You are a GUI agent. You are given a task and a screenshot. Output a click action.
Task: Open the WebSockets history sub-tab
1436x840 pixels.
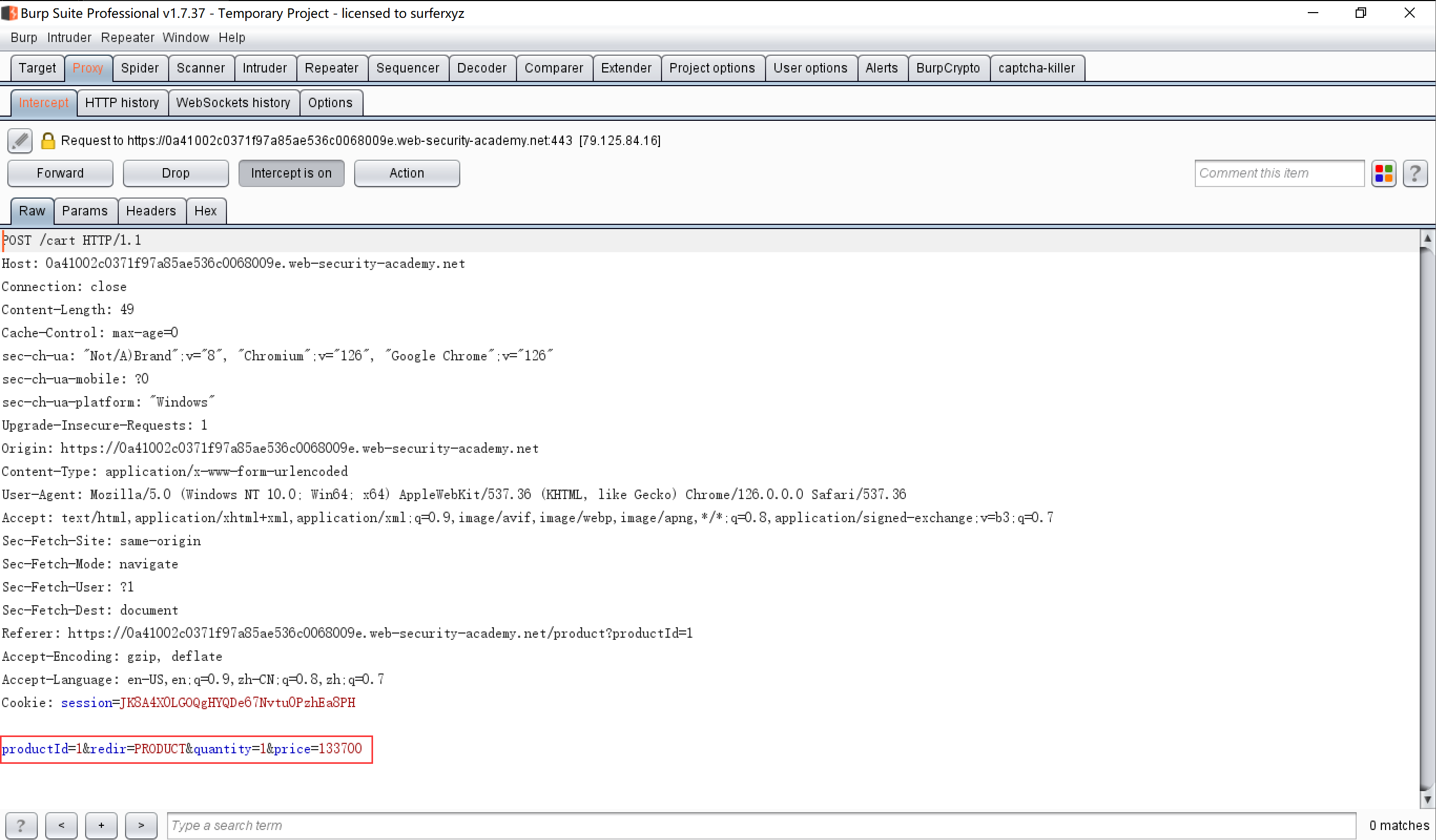coord(234,102)
